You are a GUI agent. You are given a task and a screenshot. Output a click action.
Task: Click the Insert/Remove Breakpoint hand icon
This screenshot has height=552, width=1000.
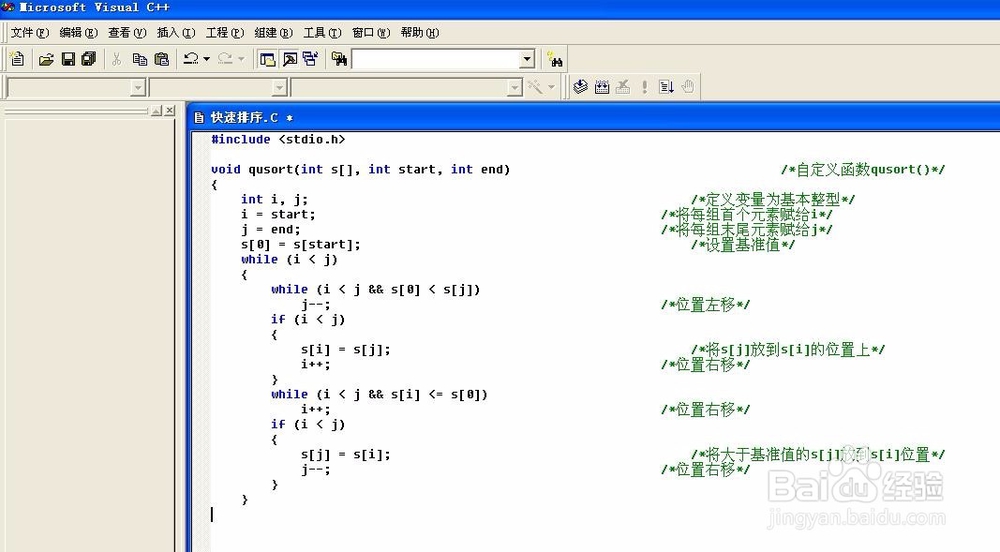688,87
